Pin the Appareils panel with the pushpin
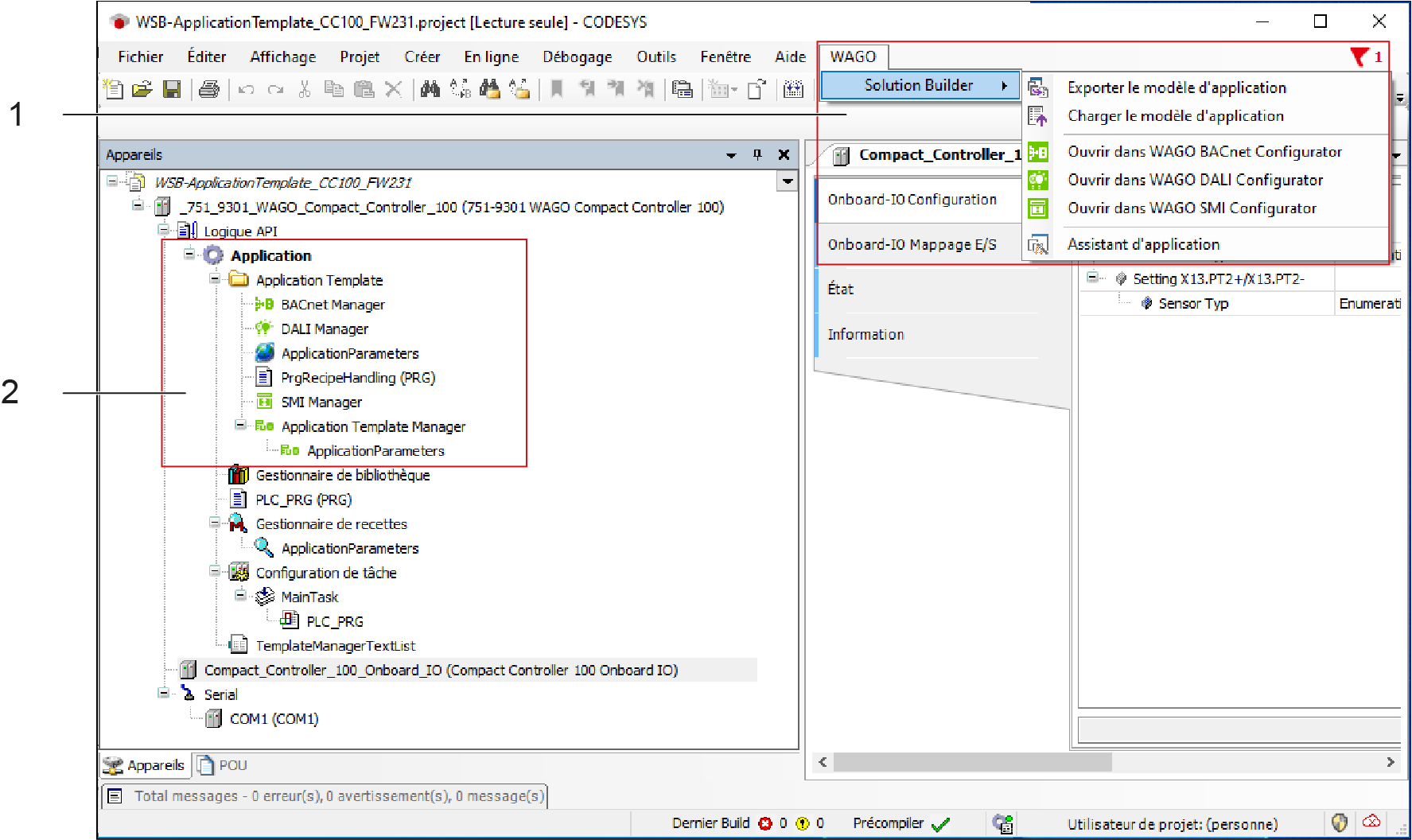 [757, 154]
